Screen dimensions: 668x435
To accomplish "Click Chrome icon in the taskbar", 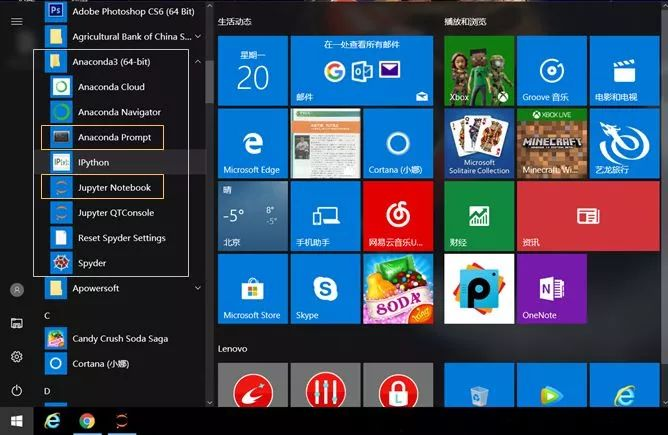I will click(x=87, y=421).
